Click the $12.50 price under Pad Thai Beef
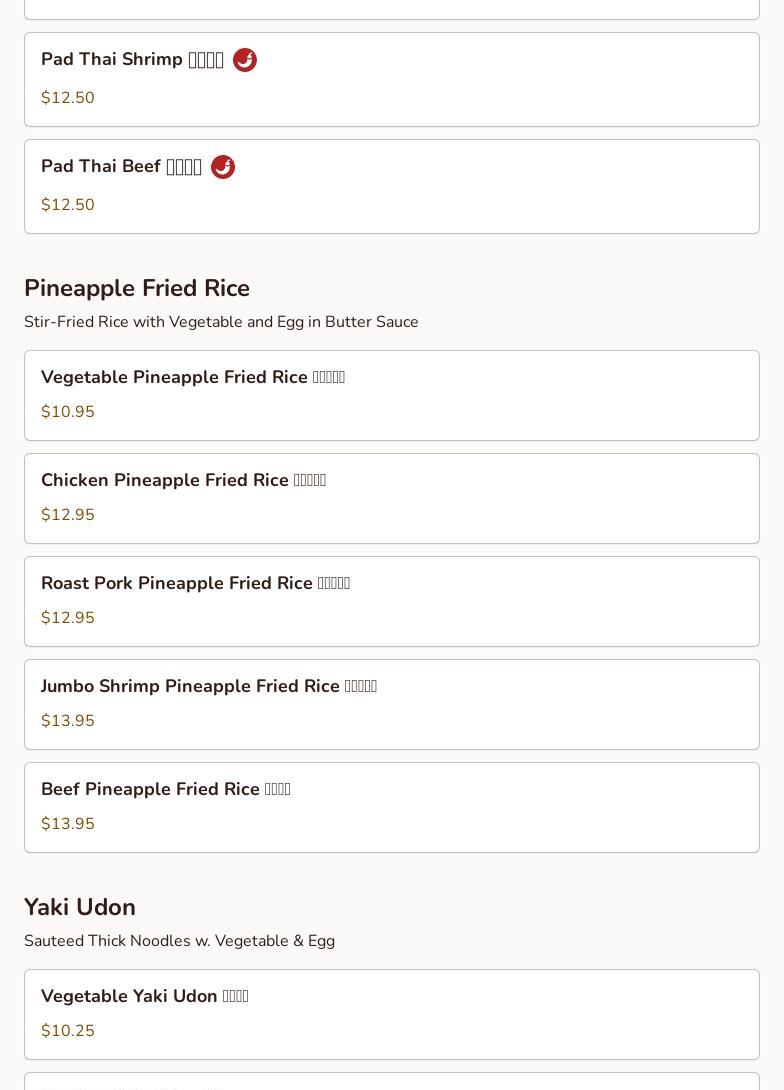784x1090 pixels. [x=68, y=205]
